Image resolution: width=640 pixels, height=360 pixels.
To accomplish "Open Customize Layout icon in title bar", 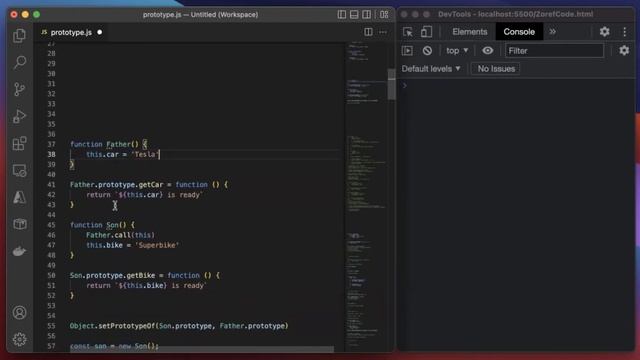I will [384, 15].
